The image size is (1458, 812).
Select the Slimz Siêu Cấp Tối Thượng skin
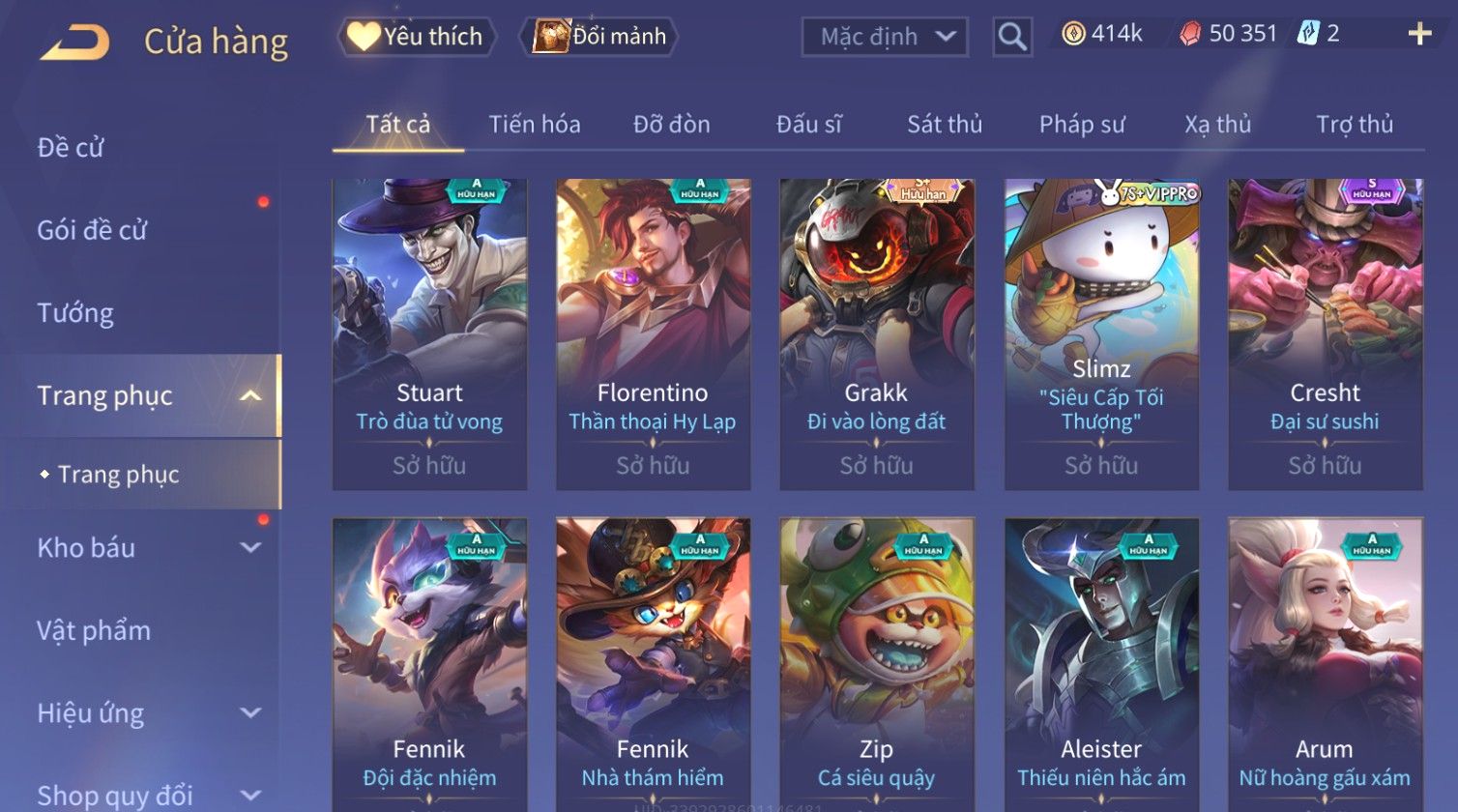1101,333
